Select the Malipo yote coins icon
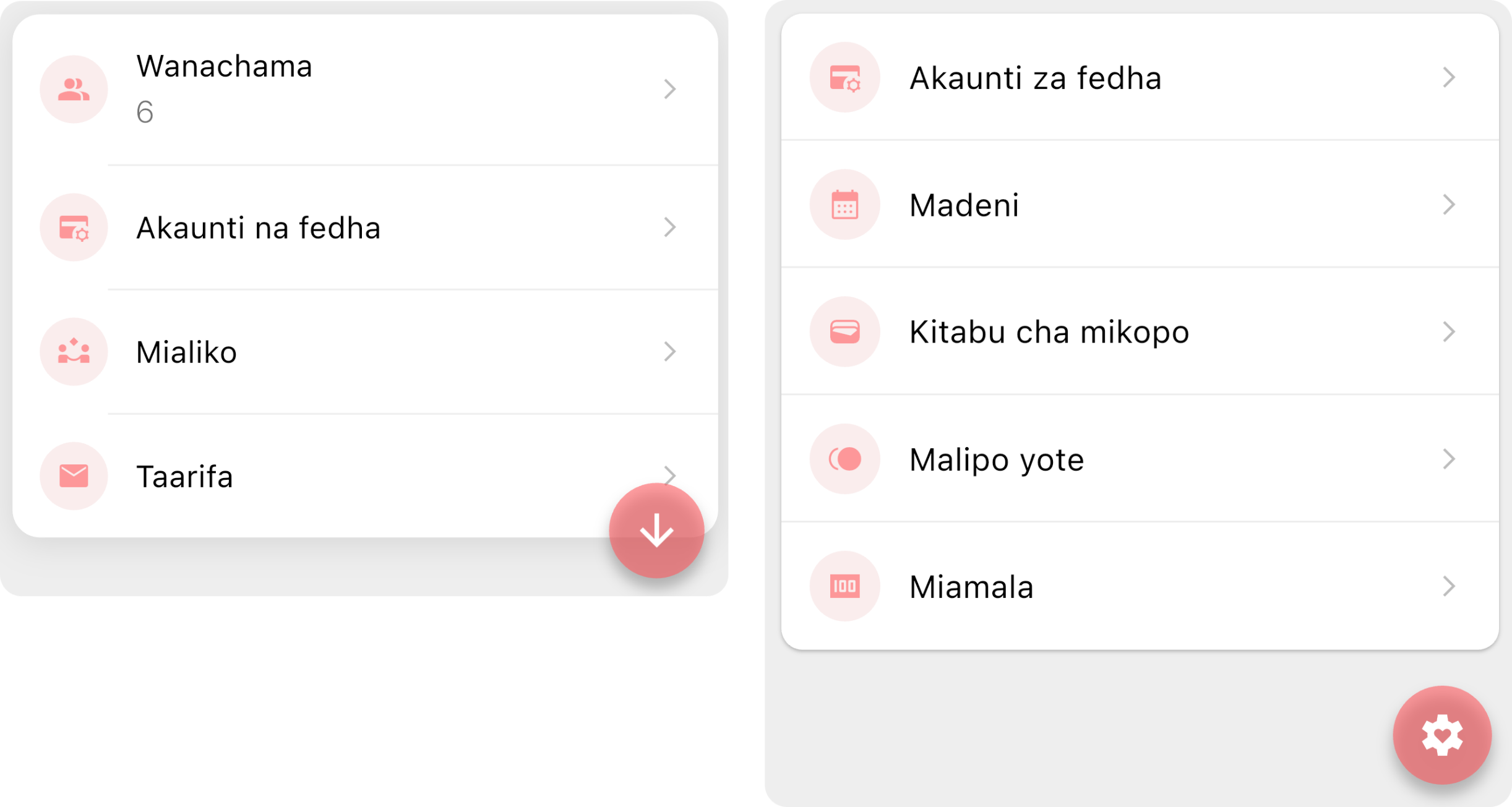Viewport: 1512px width, 807px height. point(845,458)
